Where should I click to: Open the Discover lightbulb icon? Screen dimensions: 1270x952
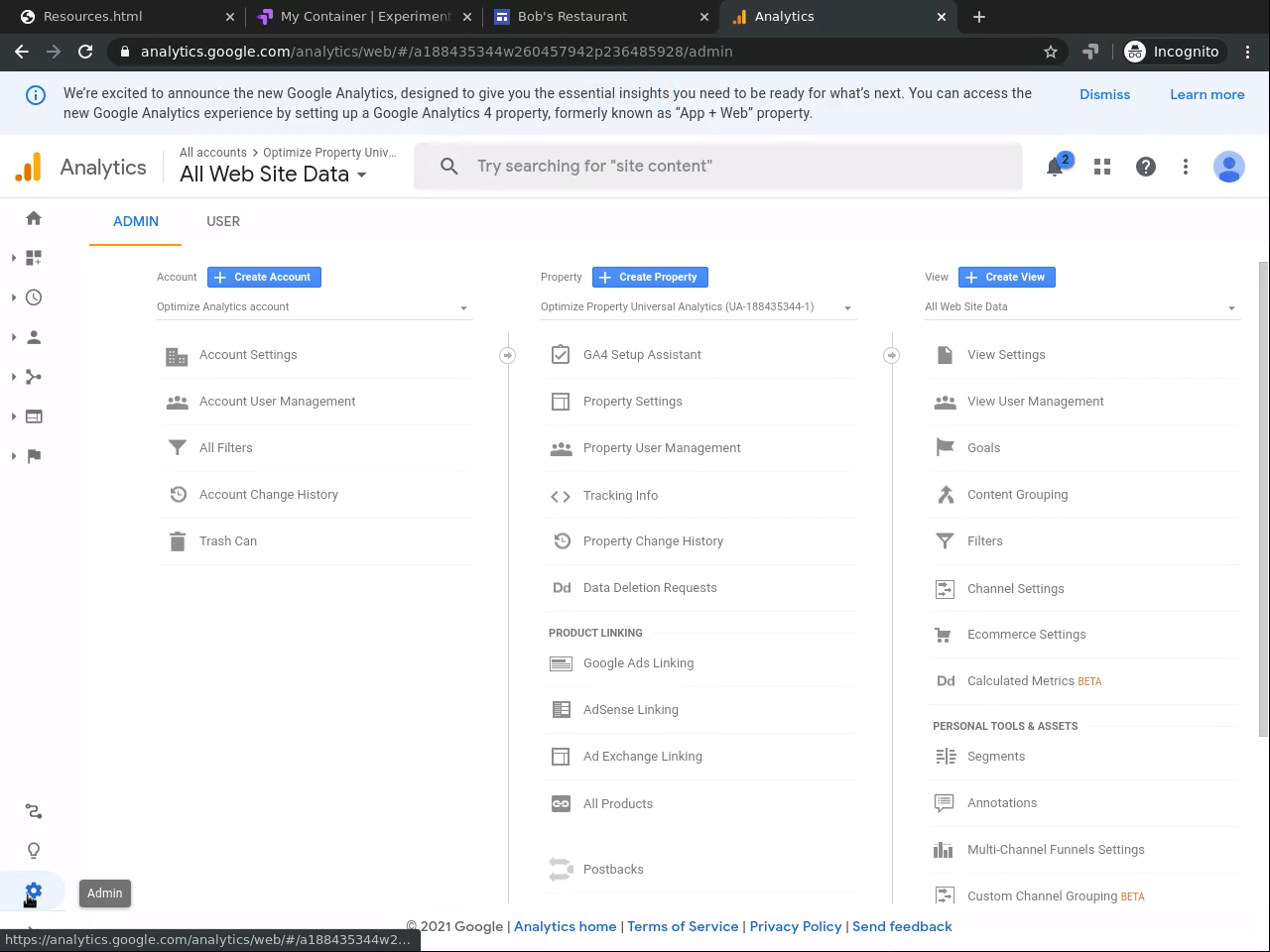[34, 851]
